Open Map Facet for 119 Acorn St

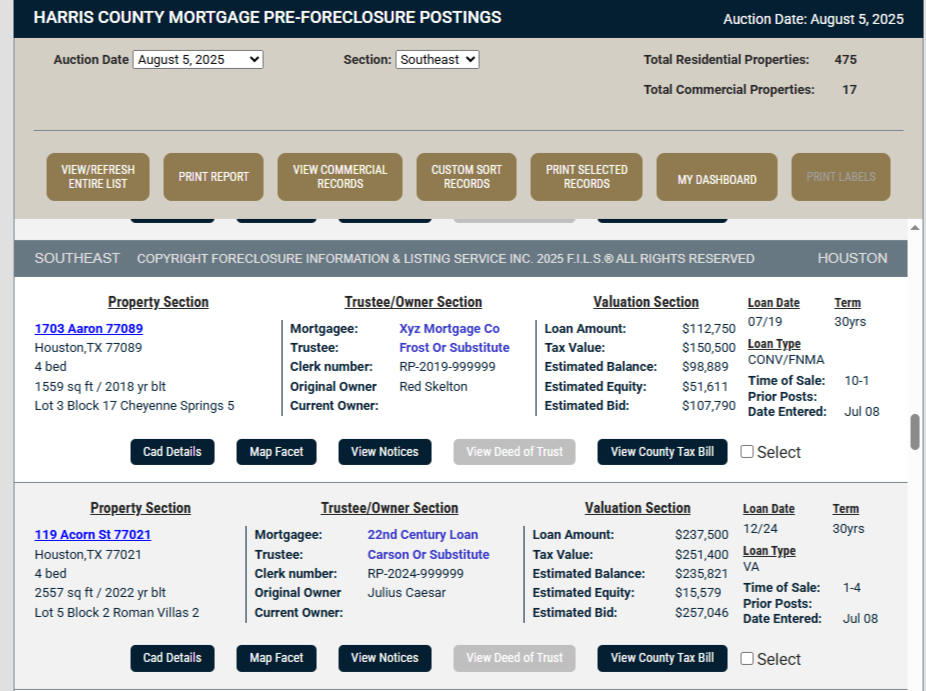tap(276, 658)
